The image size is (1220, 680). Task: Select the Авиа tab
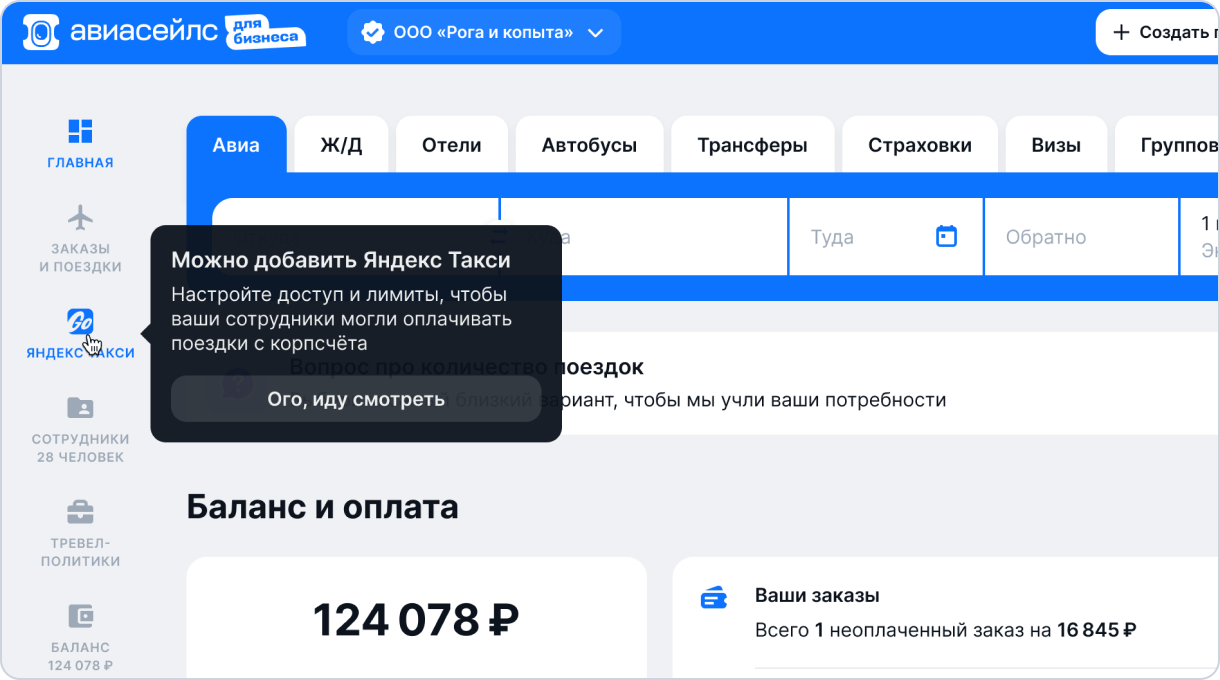(x=236, y=145)
